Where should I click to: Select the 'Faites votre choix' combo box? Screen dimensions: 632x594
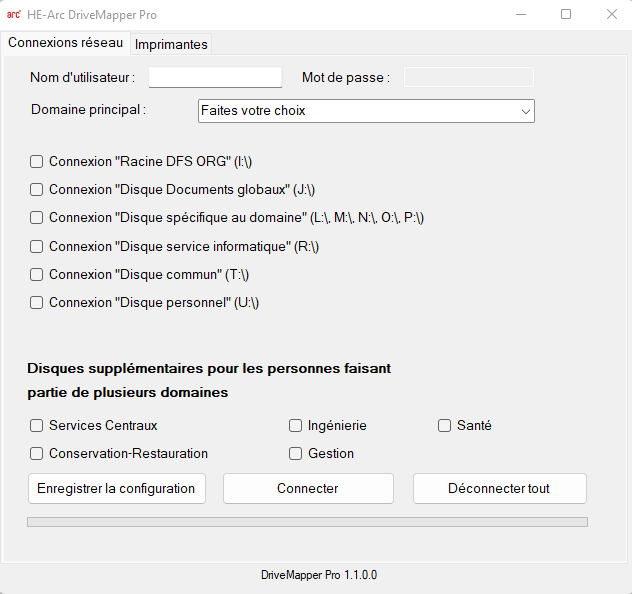click(366, 111)
